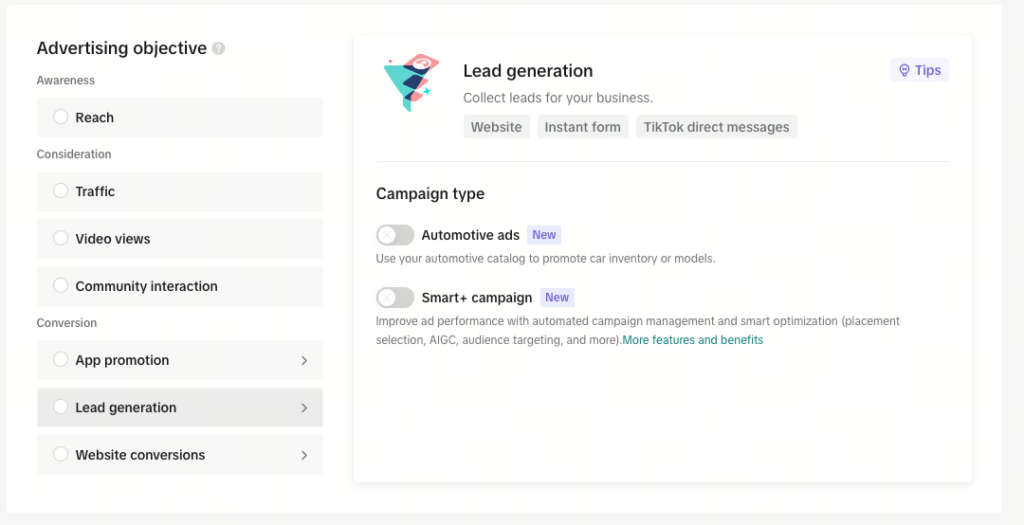
Task: Open the Tips button
Action: (x=920, y=70)
